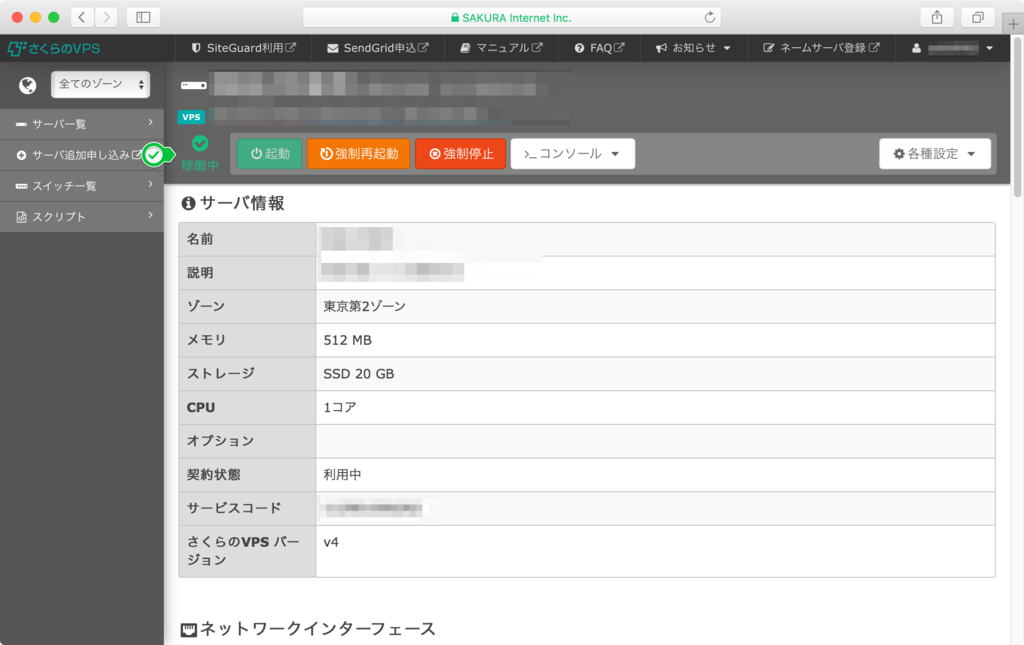1024x645 pixels.
Task: Open the 各種設定 settings dropdown
Action: (934, 153)
